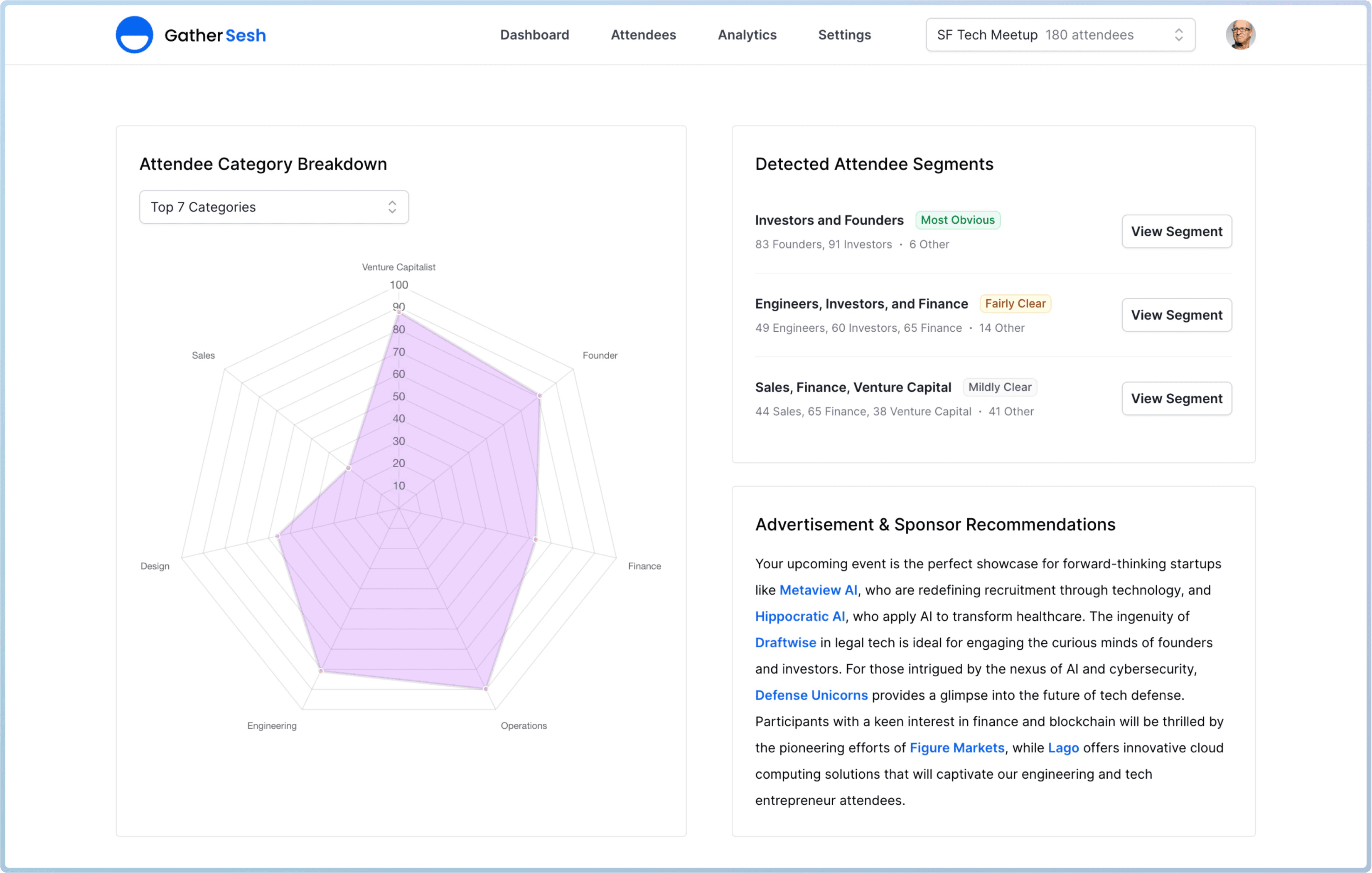Click the Operations data point on radar chart
This screenshot has width=1372, height=873.
[485, 689]
